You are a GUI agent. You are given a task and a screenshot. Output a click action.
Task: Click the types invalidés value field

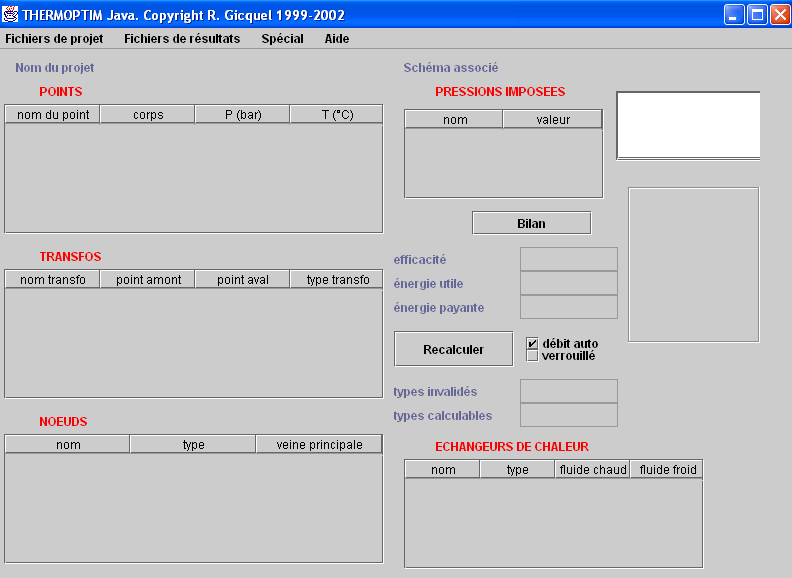569,392
